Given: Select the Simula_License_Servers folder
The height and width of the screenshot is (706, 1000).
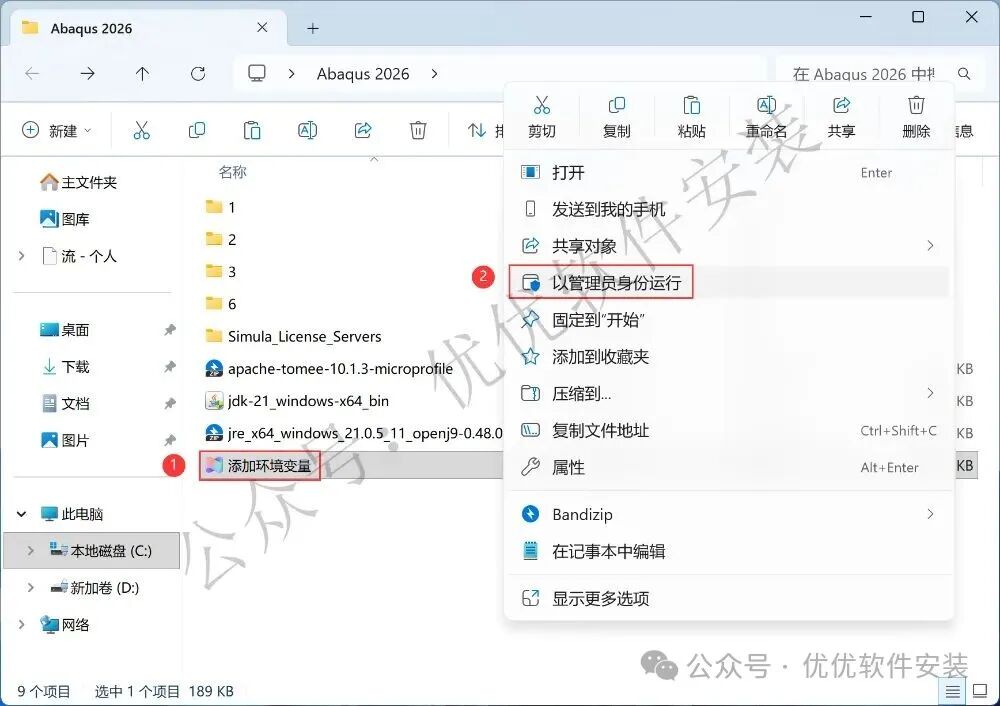Looking at the screenshot, I should [293, 336].
